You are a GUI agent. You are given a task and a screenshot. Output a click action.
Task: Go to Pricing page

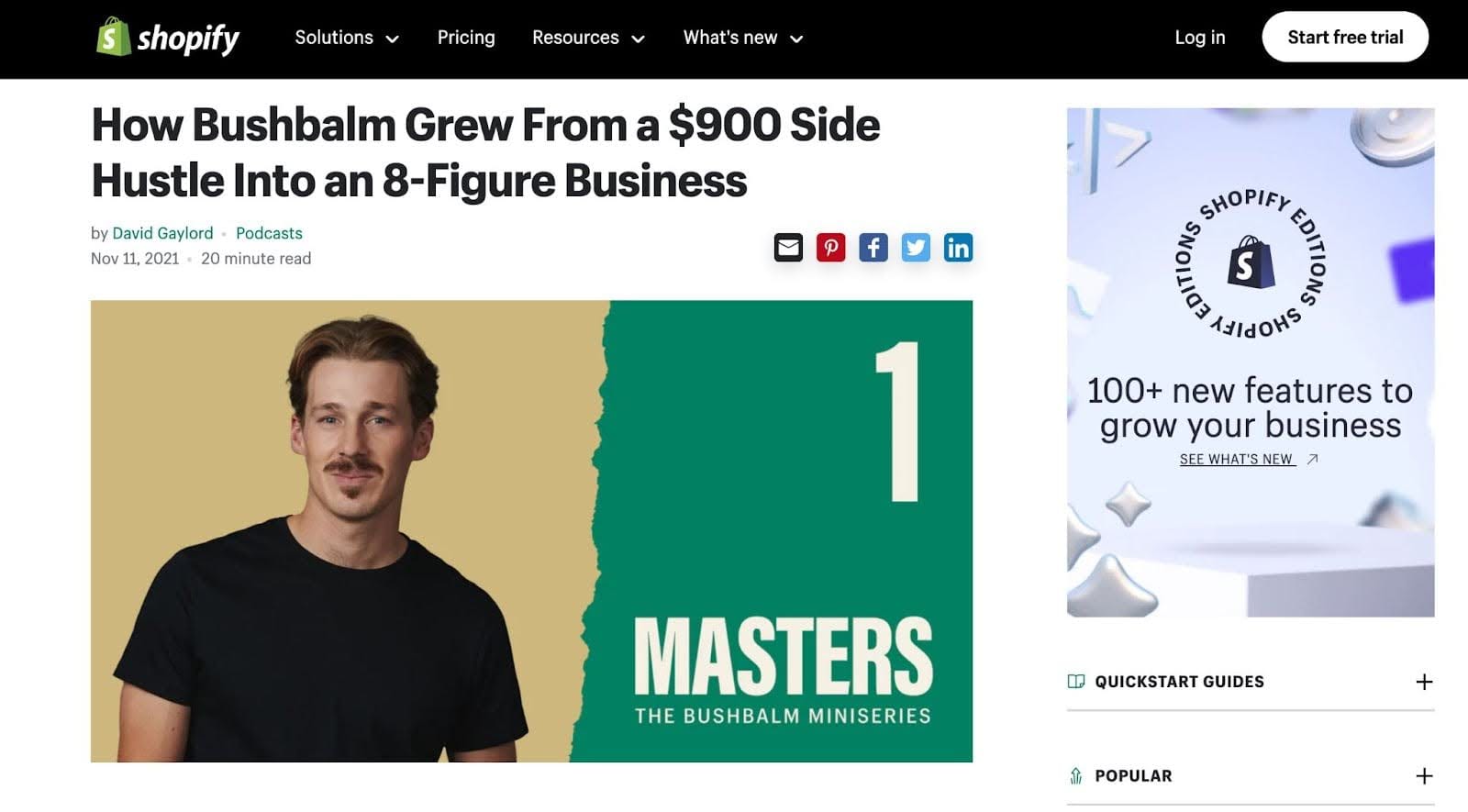coord(466,38)
